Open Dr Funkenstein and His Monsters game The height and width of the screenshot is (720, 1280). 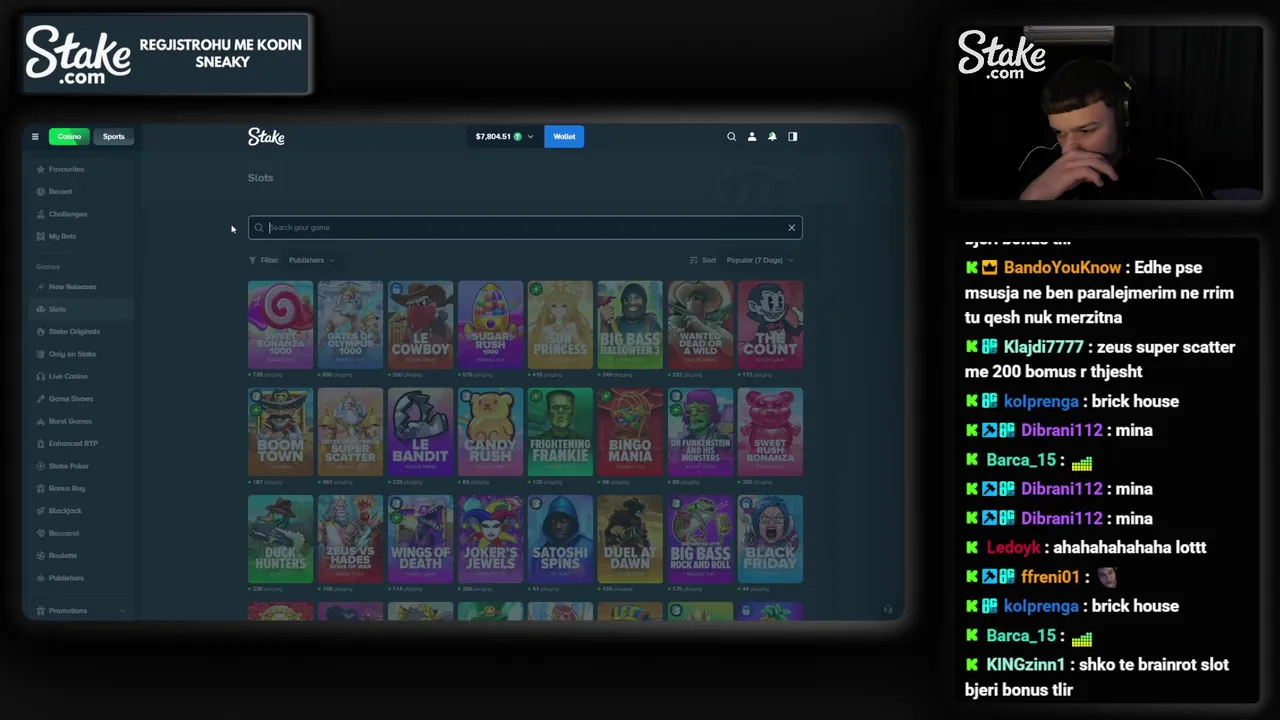[700, 432]
